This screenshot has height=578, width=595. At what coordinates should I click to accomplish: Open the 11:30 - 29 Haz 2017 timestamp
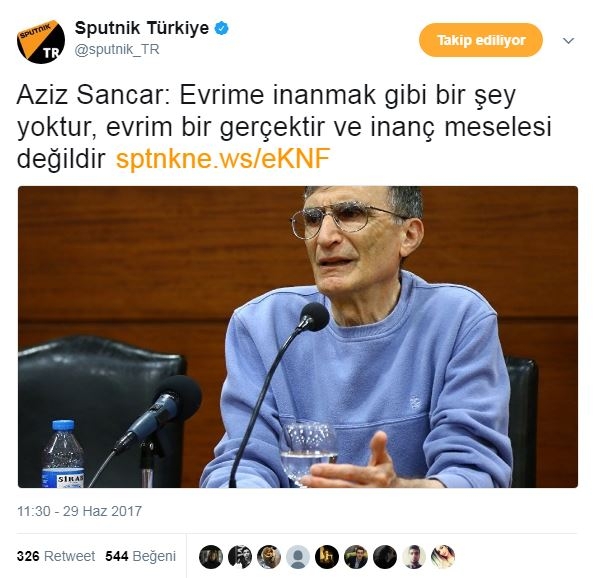click(x=79, y=511)
